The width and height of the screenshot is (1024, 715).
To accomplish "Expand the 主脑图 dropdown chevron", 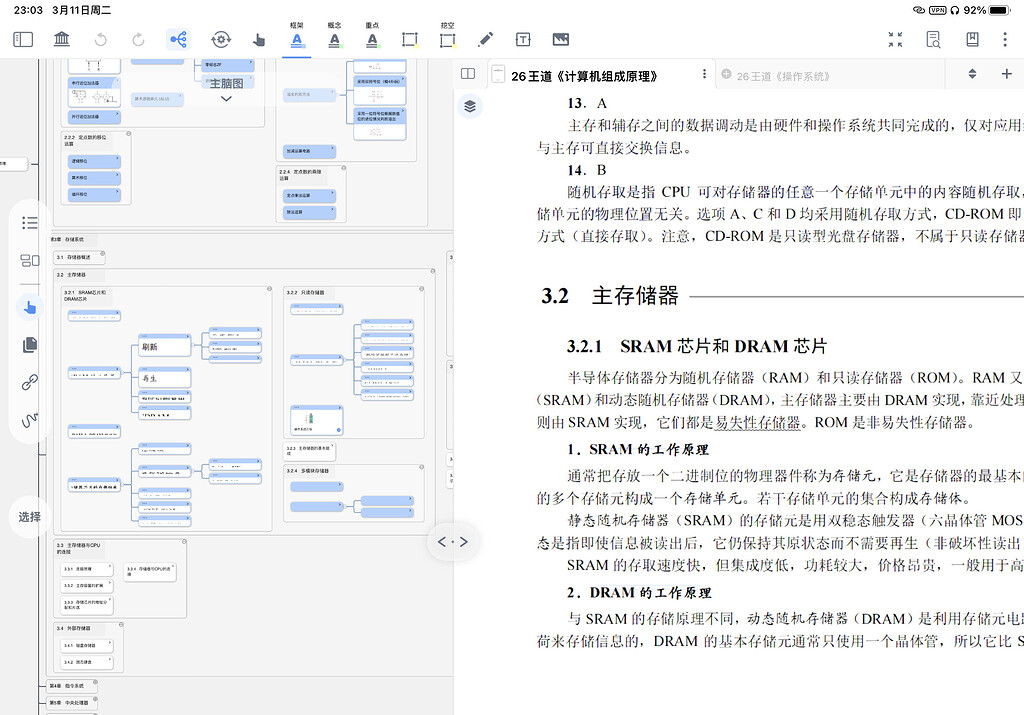I will pyautogui.click(x=224, y=97).
